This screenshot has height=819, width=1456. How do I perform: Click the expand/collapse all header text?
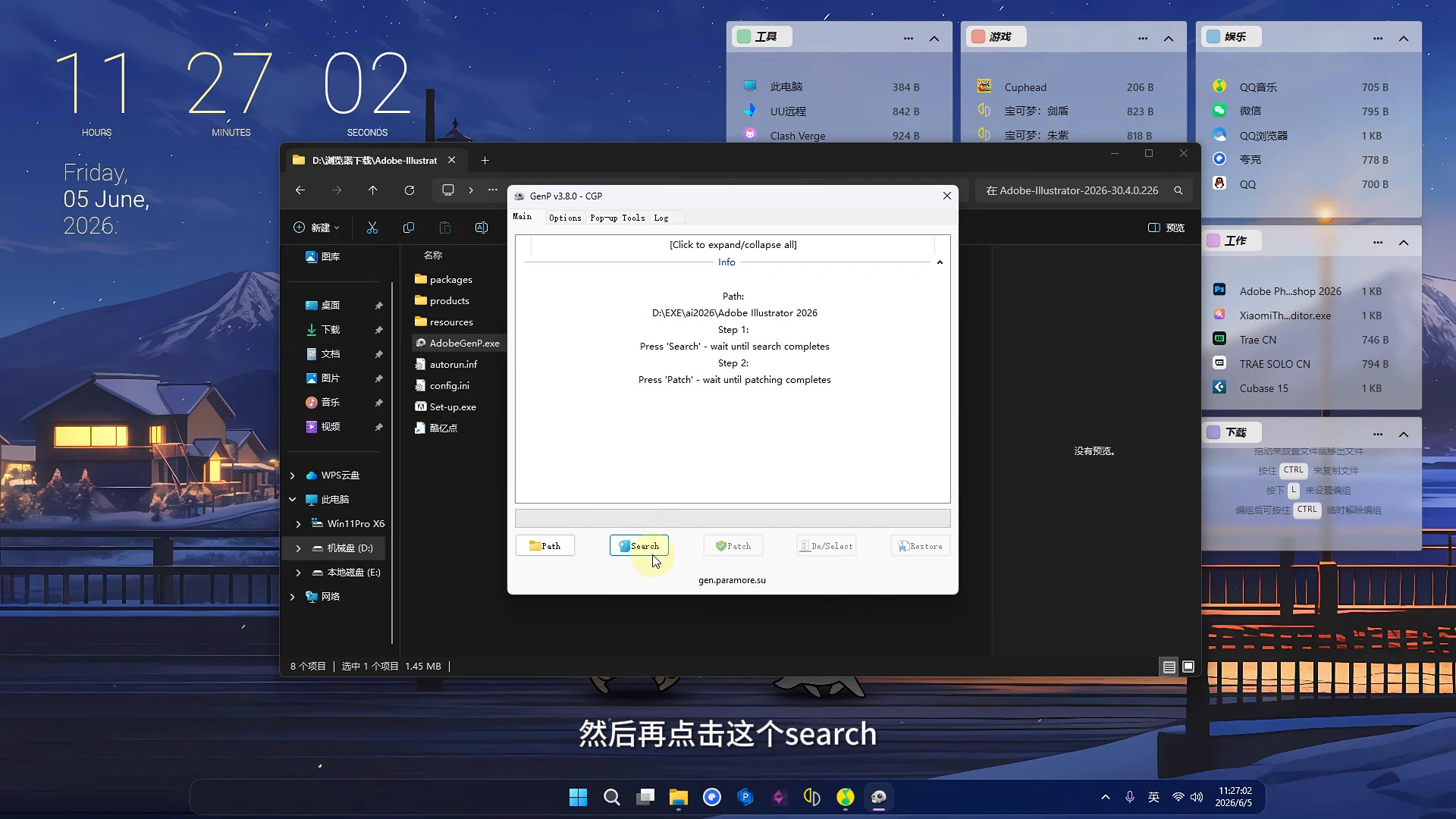click(733, 245)
